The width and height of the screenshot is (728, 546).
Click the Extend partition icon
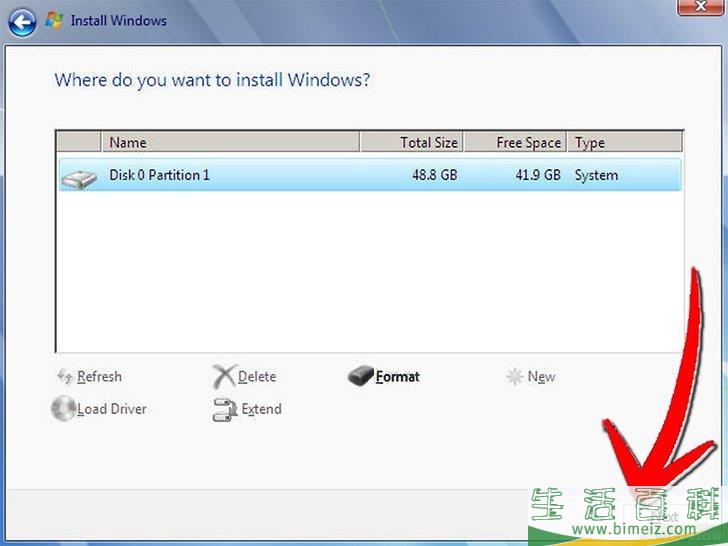(225, 410)
